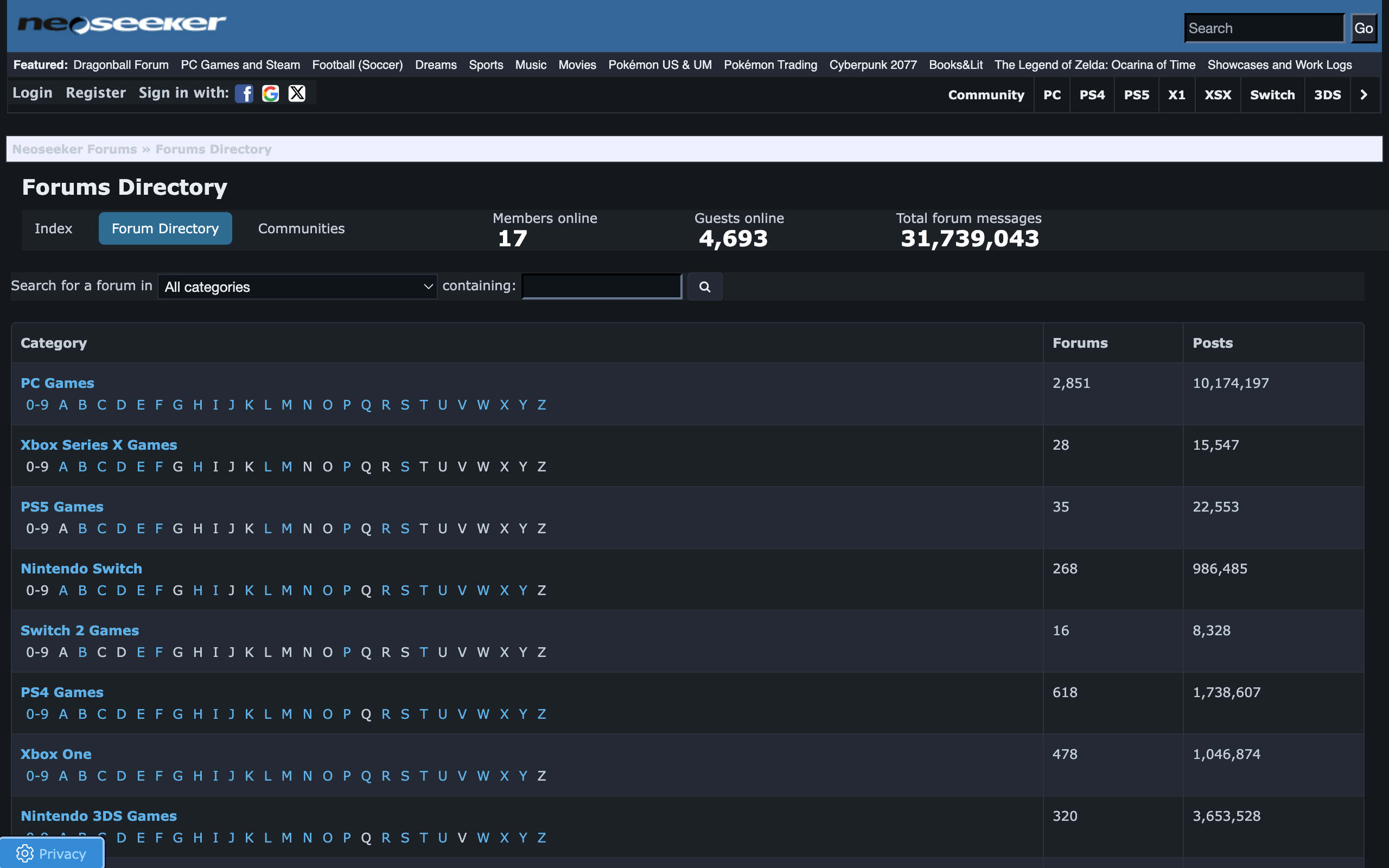
Task: Open featured Showcases and Work Logs link
Action: 1280,65
